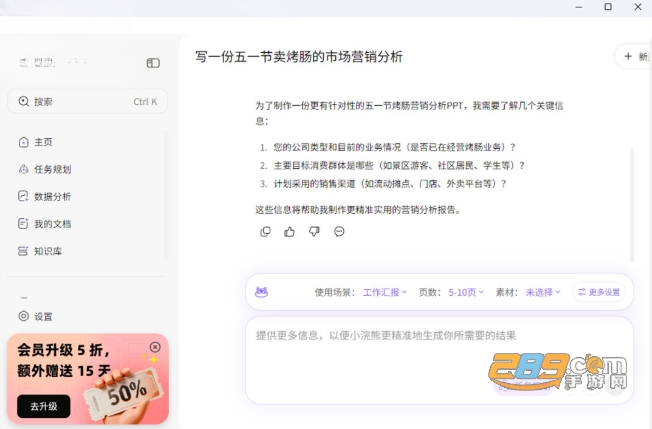Click the magnifier icon in search box
Image resolution: width=652 pixels, height=429 pixels.
24,101
